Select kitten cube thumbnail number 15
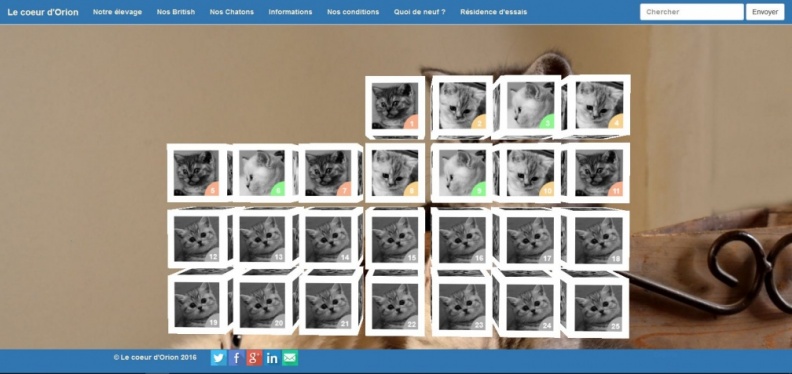This screenshot has height=374, width=792. [395, 238]
